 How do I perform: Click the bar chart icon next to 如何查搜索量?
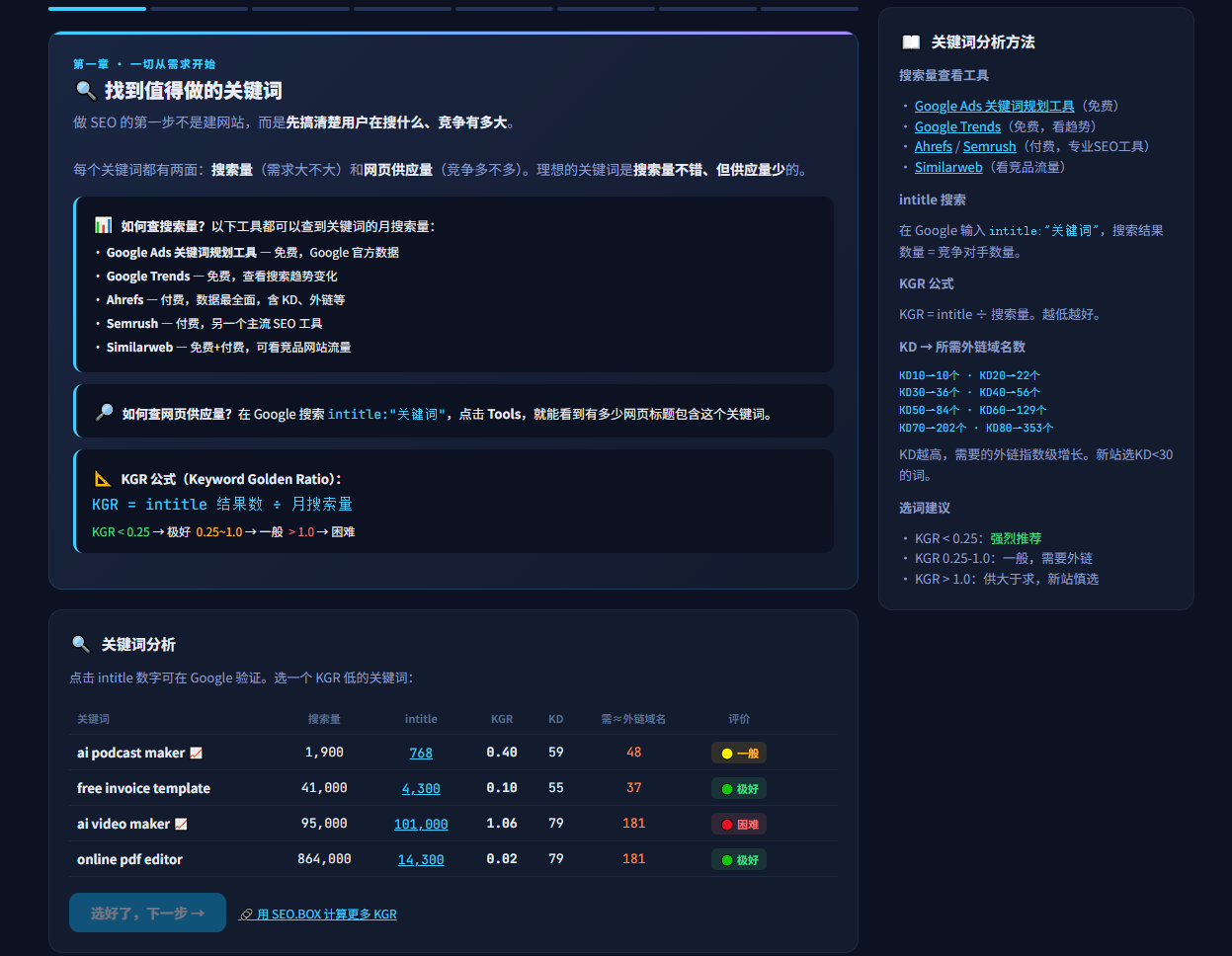click(x=103, y=225)
